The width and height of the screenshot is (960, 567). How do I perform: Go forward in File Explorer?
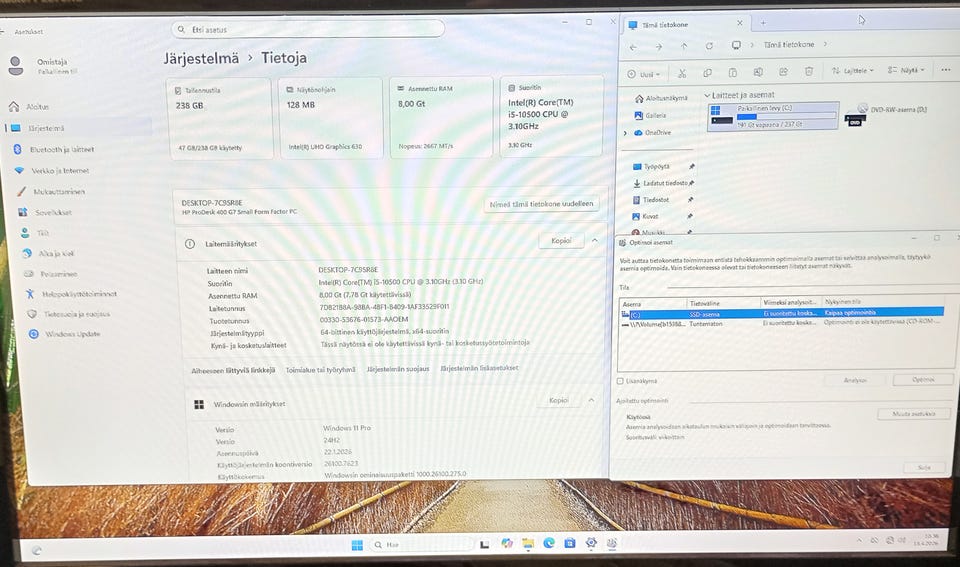(659, 47)
